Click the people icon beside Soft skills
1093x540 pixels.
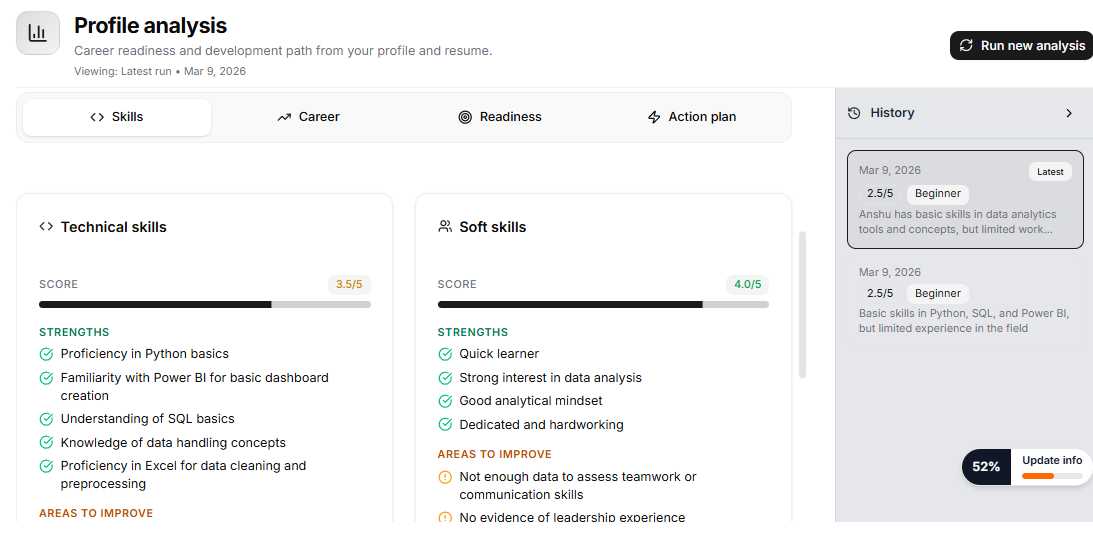coord(445,227)
